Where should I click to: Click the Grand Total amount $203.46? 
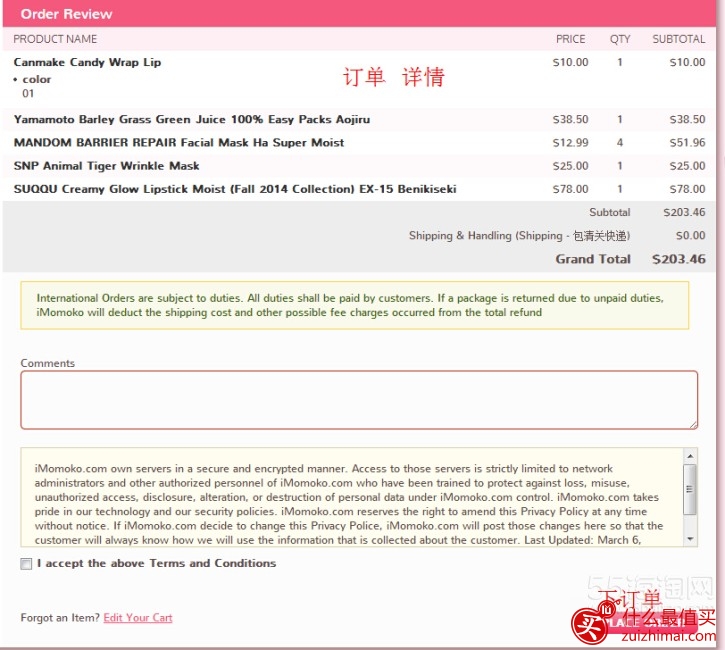[x=679, y=259]
